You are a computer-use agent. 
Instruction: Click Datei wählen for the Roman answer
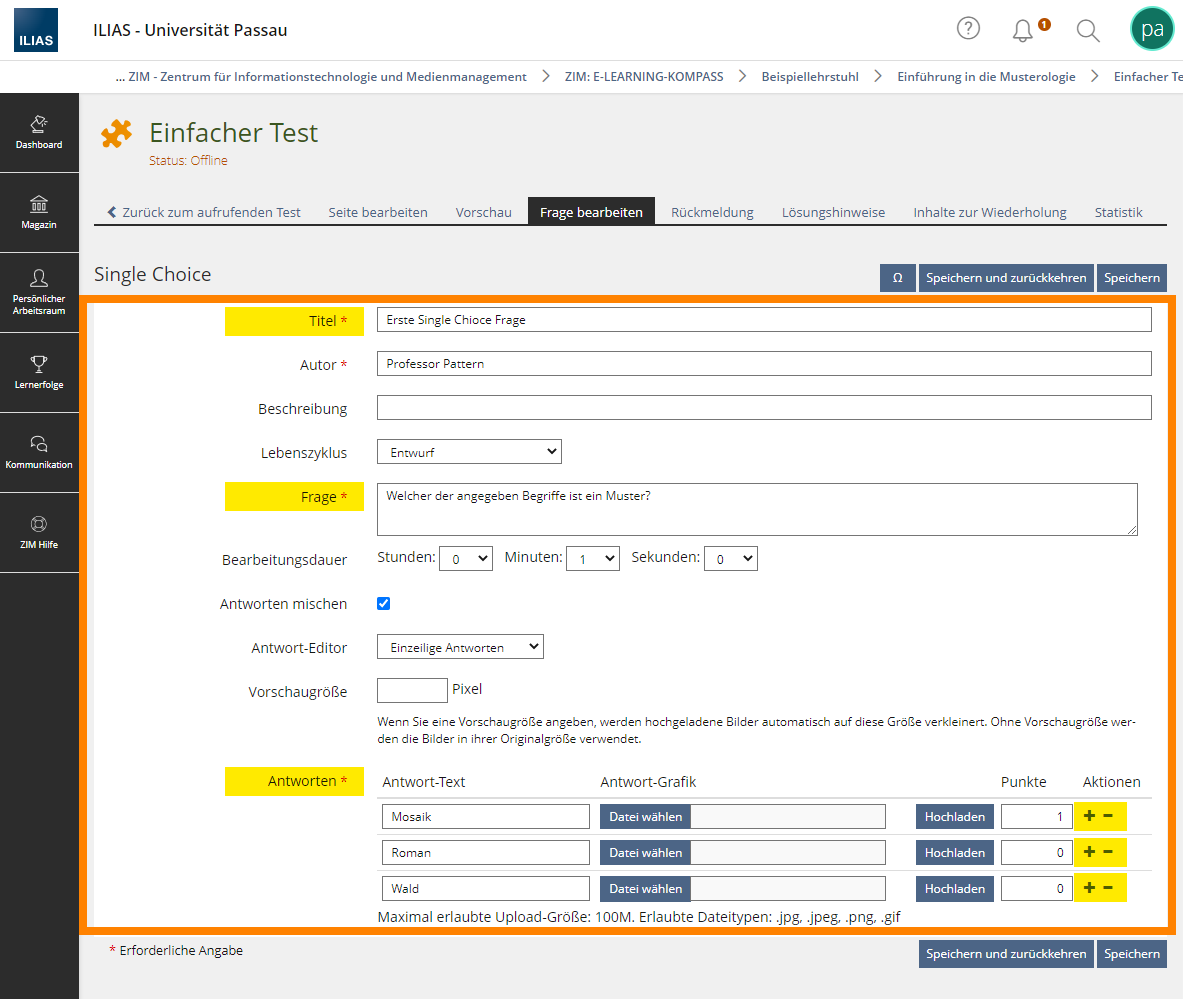[646, 853]
